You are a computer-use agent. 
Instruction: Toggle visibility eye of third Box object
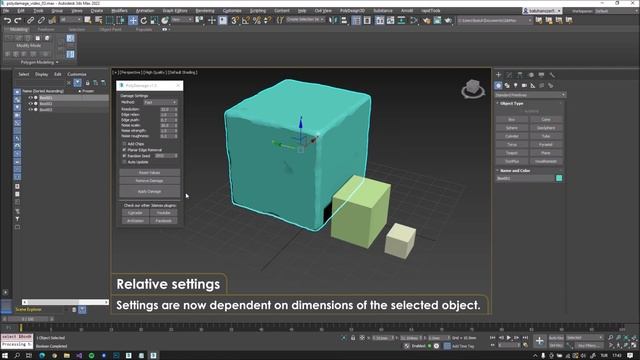pyautogui.click(x=30, y=109)
